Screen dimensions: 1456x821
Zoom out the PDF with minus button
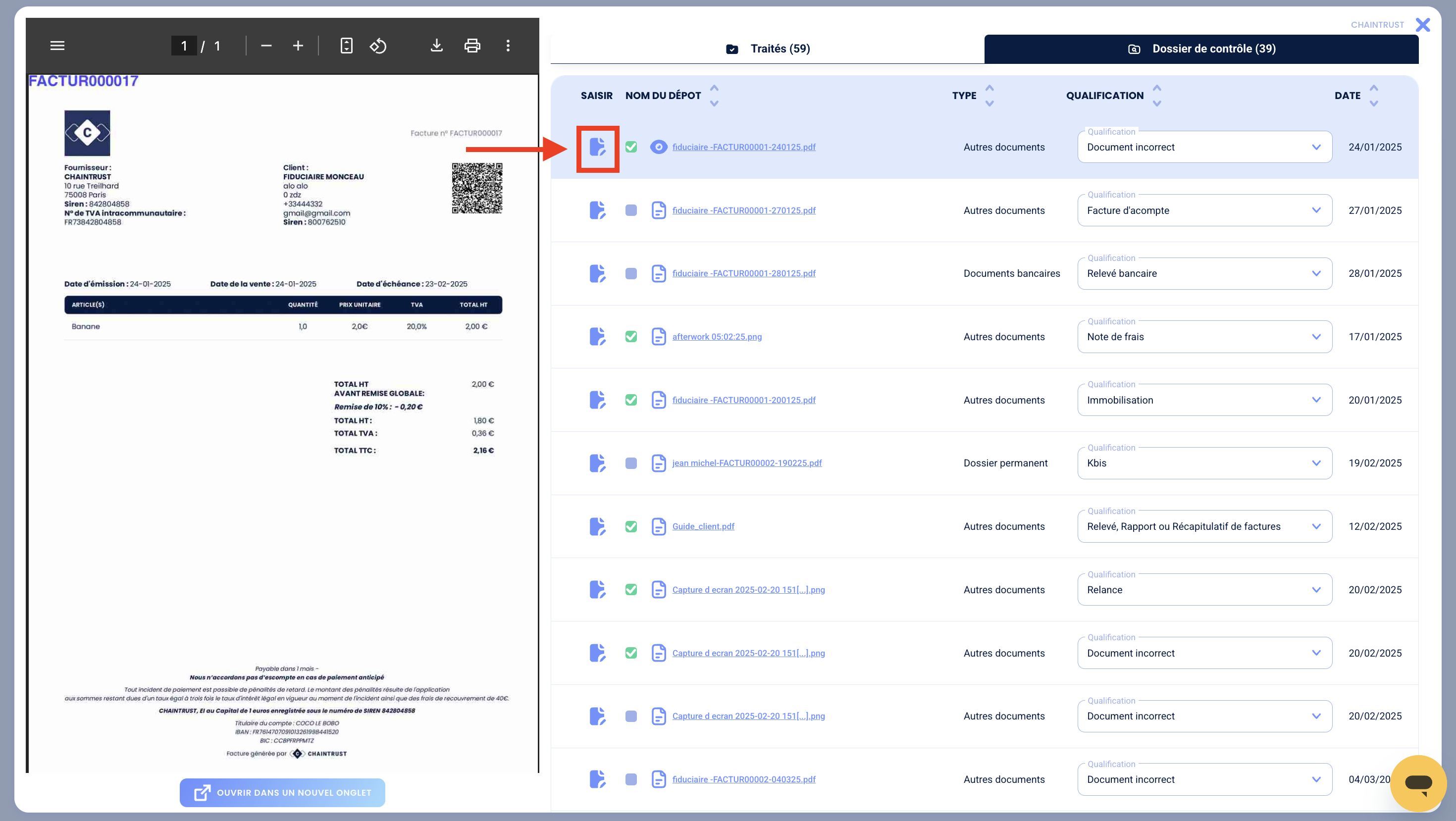tap(266, 46)
